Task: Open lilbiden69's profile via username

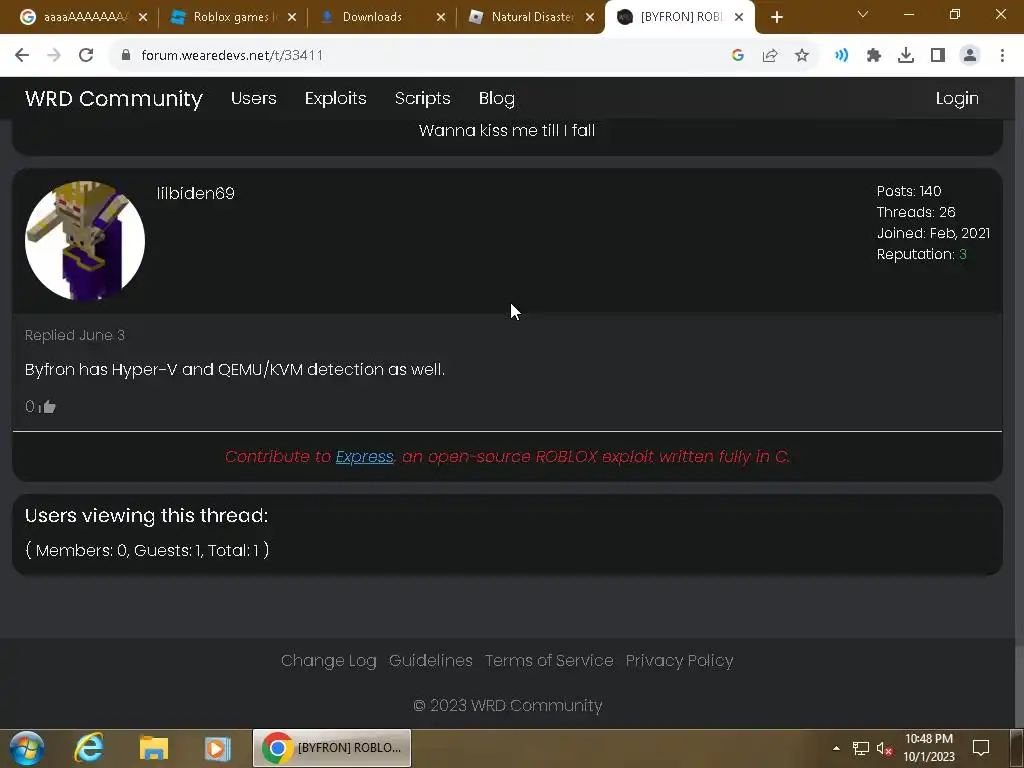Action: coord(195,193)
